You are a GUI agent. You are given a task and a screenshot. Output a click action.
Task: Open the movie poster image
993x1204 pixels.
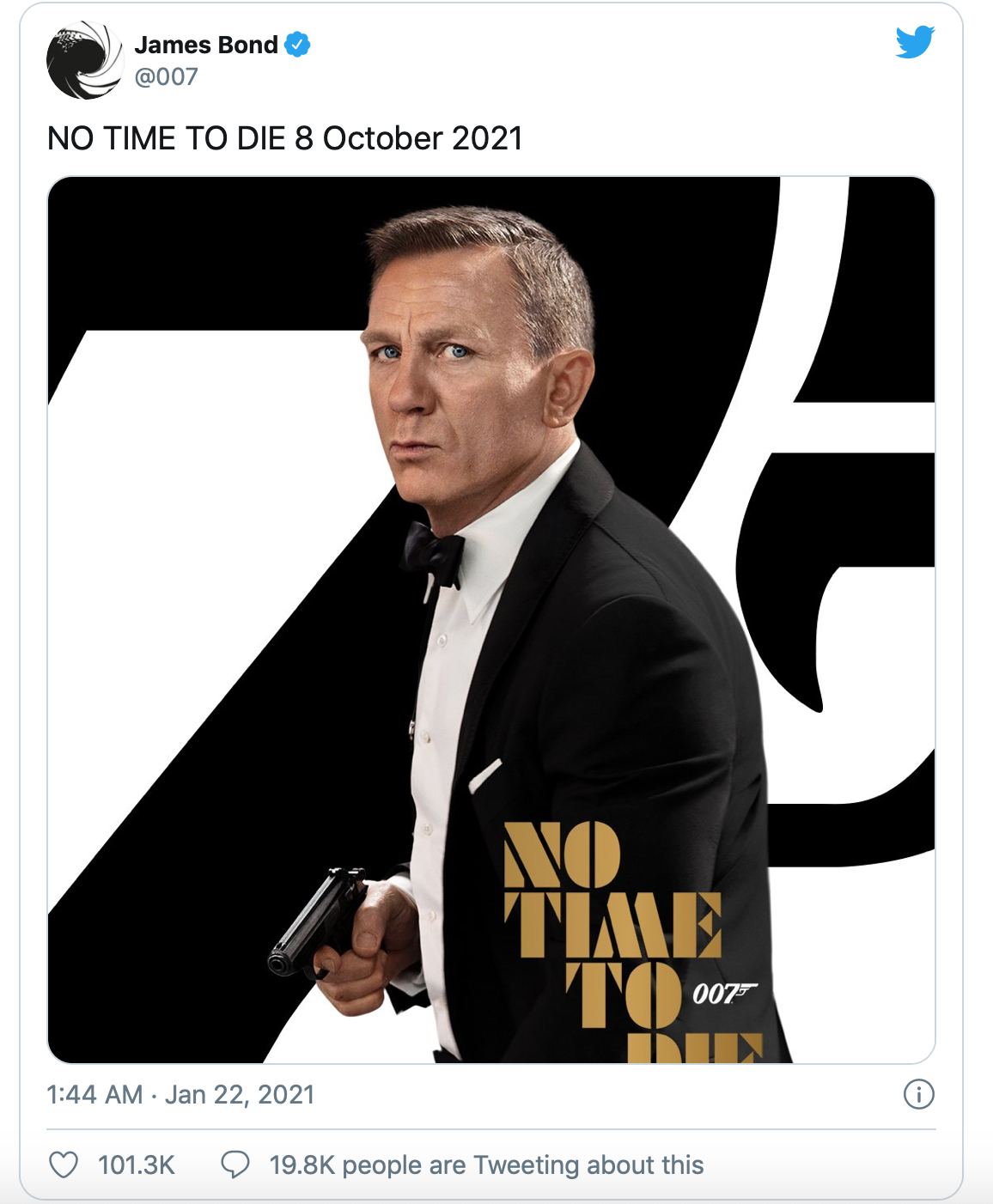coord(491,620)
